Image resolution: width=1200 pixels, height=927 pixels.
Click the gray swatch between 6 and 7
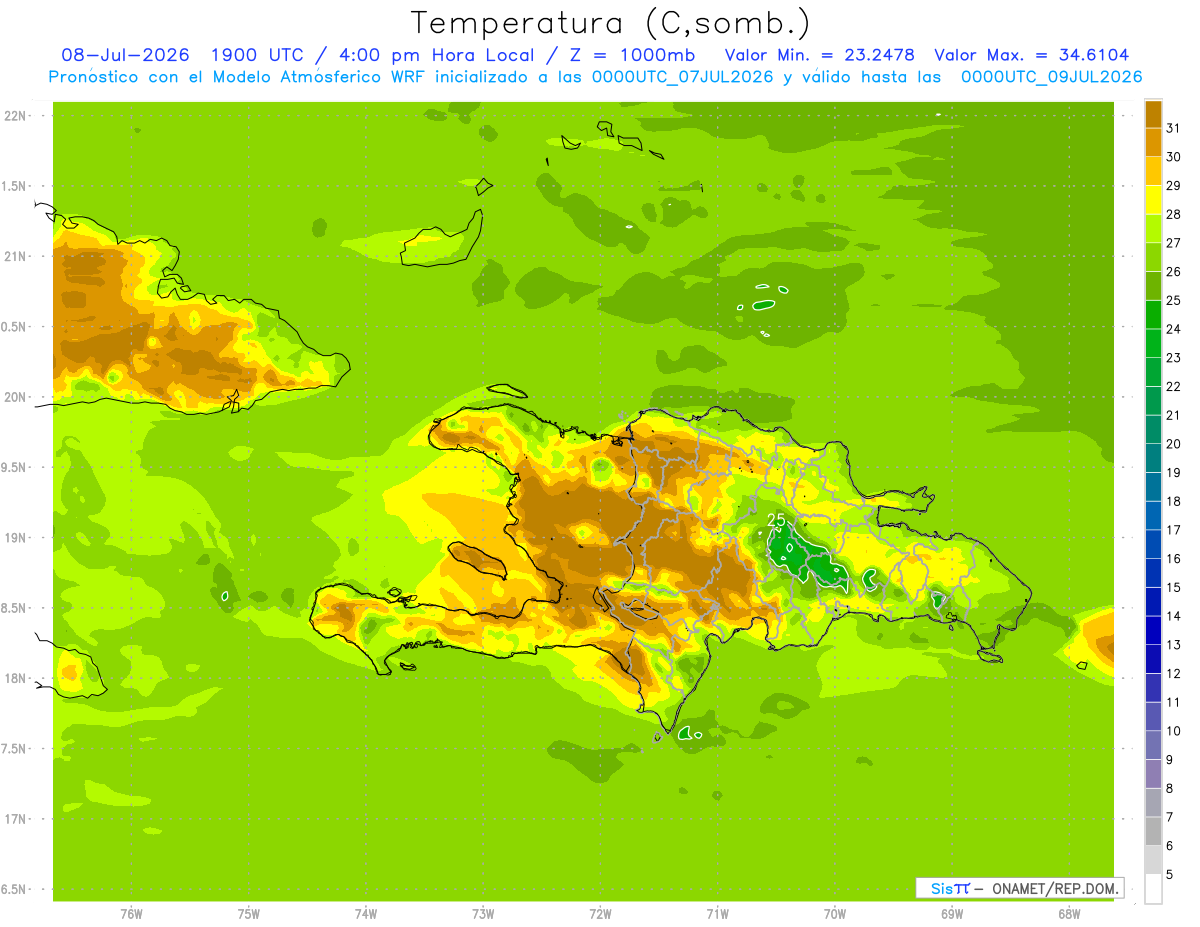[1153, 831]
